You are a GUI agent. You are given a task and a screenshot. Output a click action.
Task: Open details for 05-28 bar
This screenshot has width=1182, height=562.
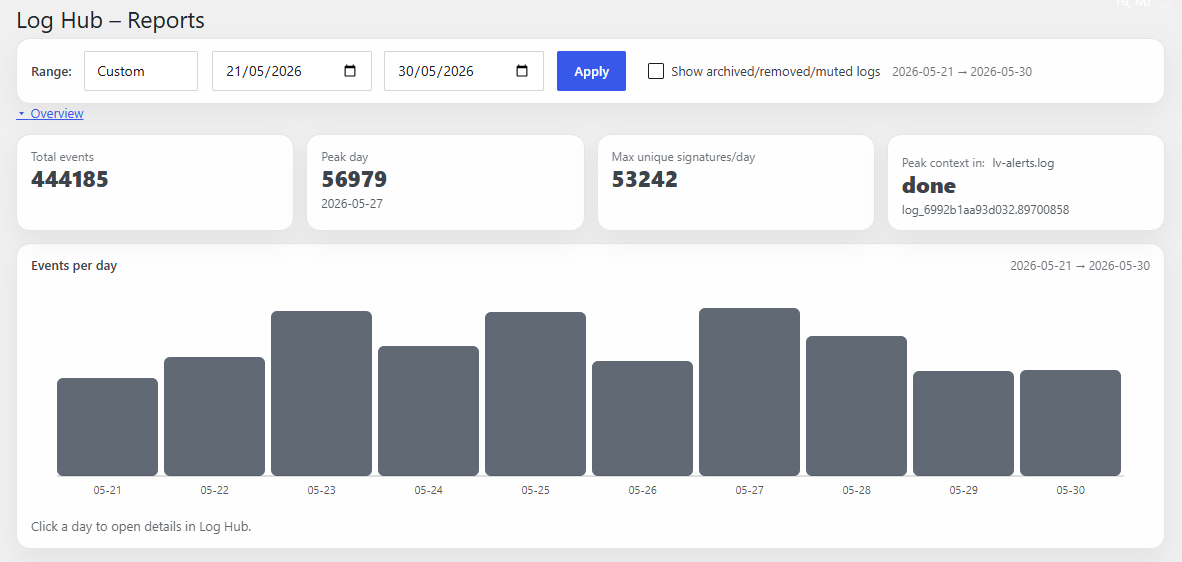point(856,406)
